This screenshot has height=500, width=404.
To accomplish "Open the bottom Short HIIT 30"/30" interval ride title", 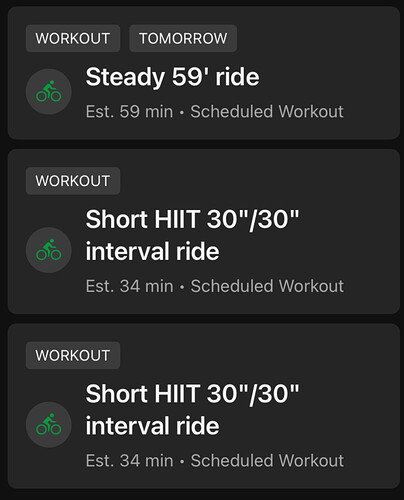I will (192, 410).
